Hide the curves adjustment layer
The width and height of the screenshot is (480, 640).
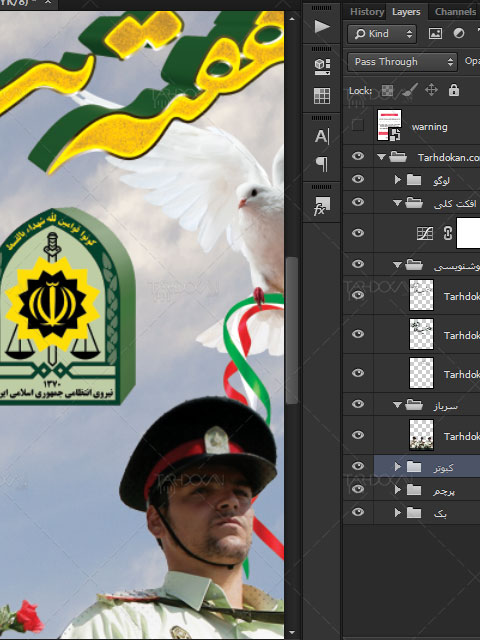358,233
